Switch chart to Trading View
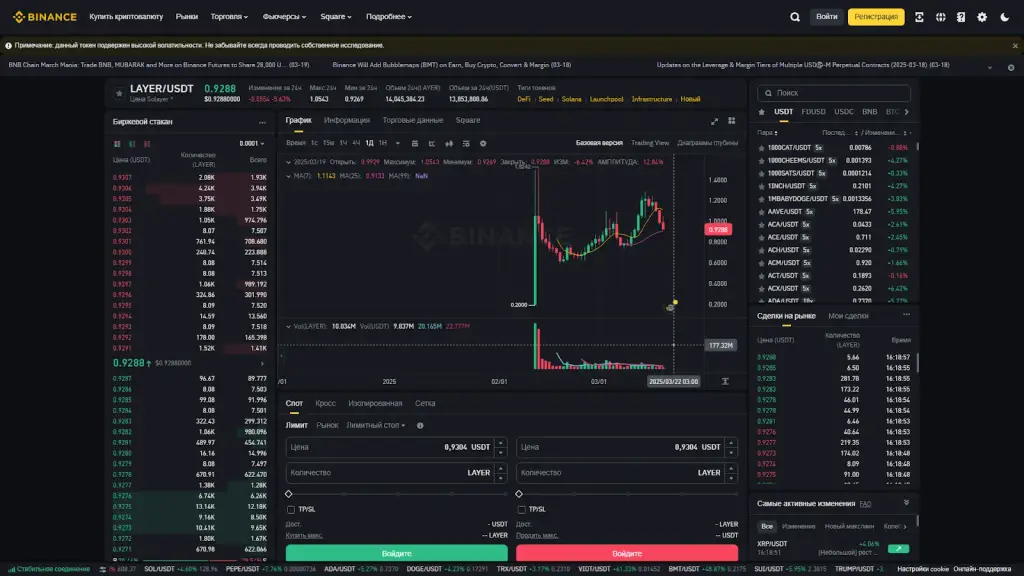The height and width of the screenshot is (576, 1024). click(x=650, y=143)
